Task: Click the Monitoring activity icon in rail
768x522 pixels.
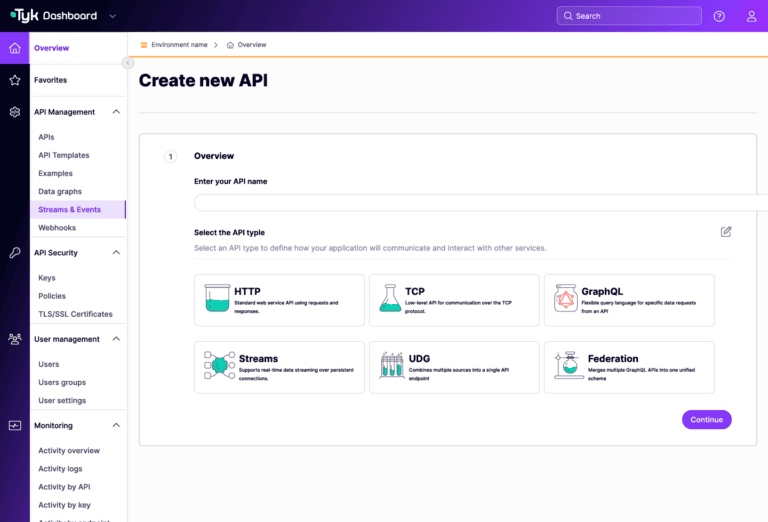Action: coord(14,425)
